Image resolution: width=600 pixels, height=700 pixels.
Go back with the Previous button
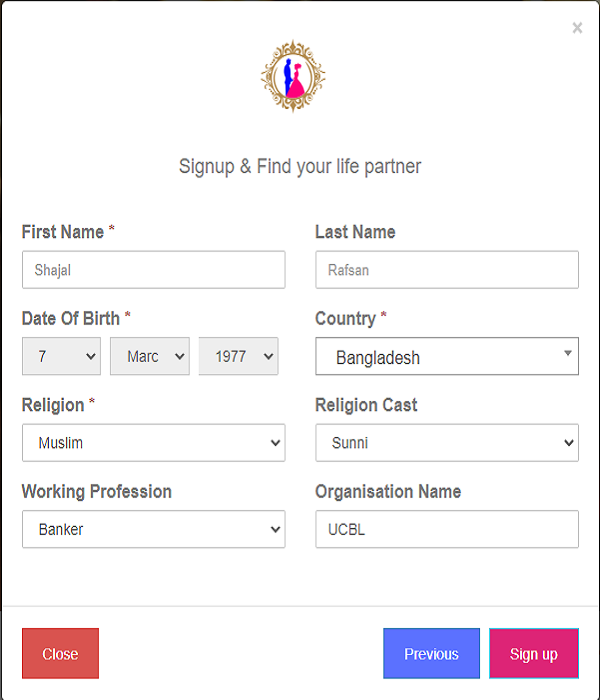[431, 654]
